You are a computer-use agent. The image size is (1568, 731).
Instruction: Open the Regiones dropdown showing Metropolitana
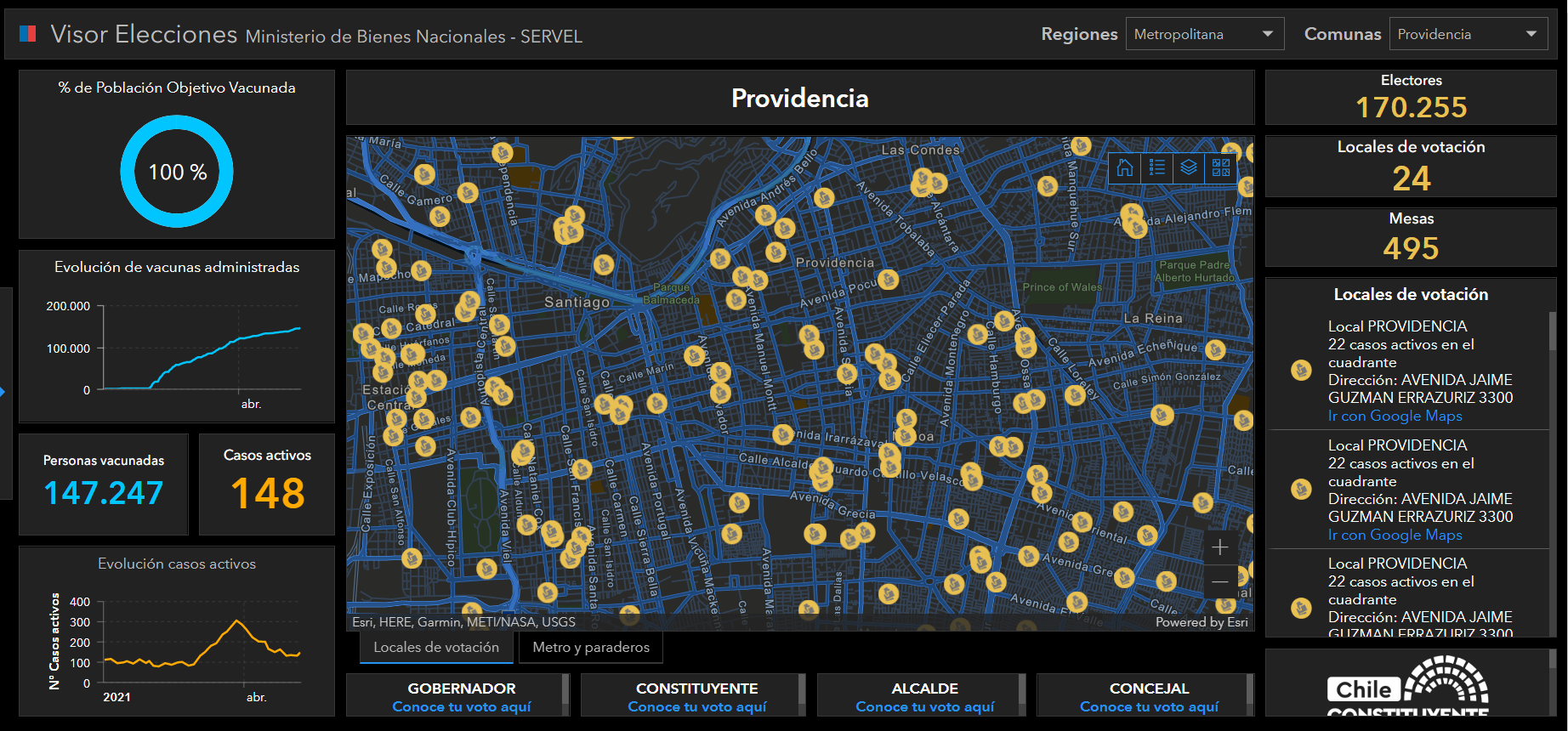point(1204,34)
